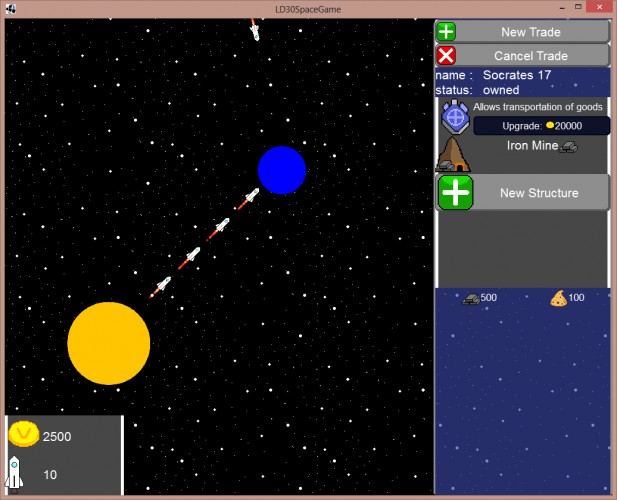Click the red X Cancel Trade icon
617x500 pixels.
(446, 55)
